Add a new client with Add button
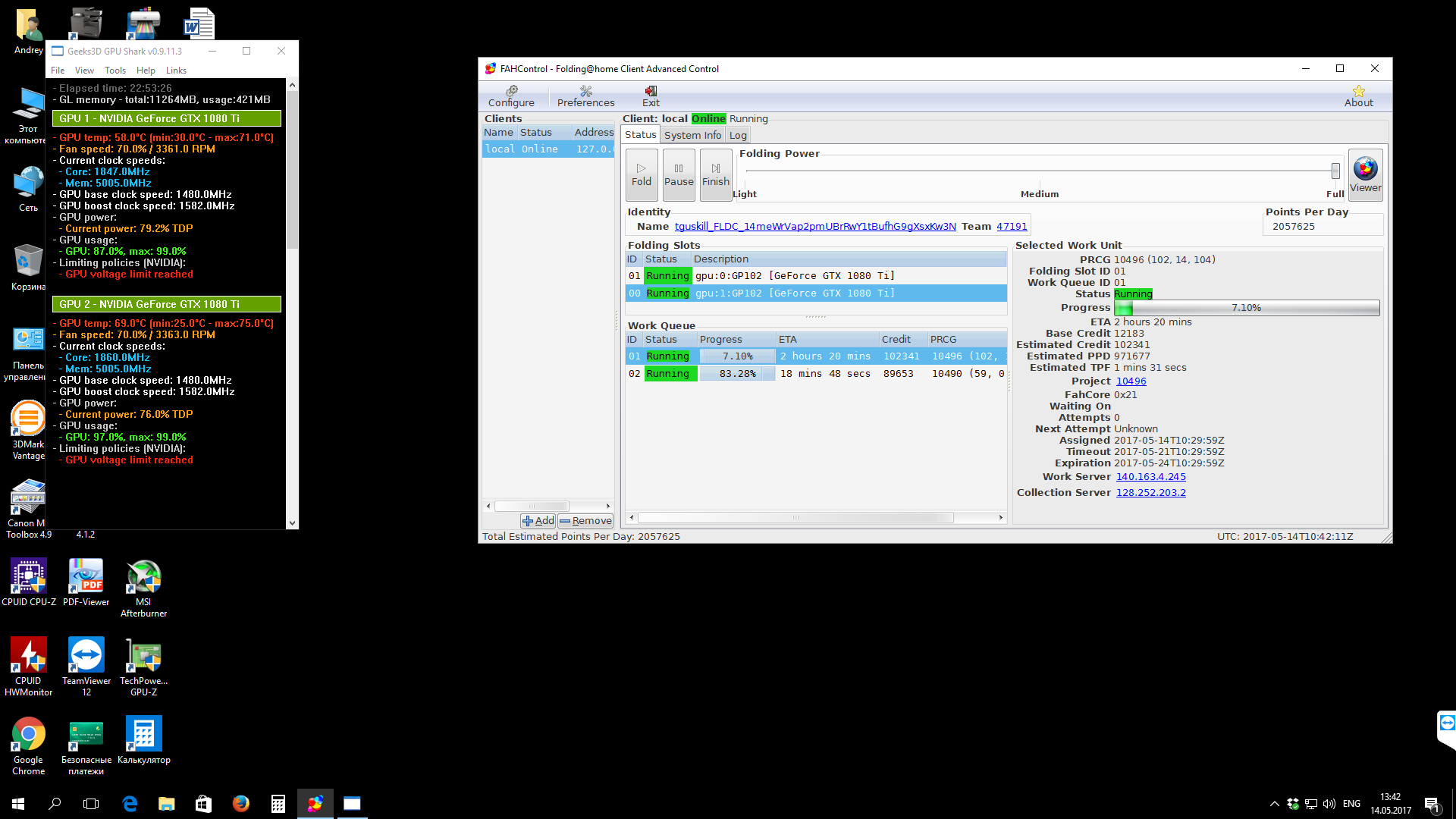The height and width of the screenshot is (819, 1456). coord(538,520)
